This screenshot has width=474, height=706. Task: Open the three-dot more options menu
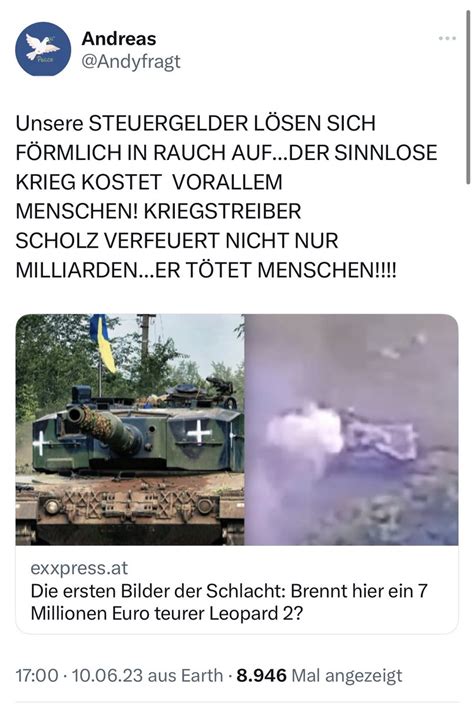pos(447,39)
